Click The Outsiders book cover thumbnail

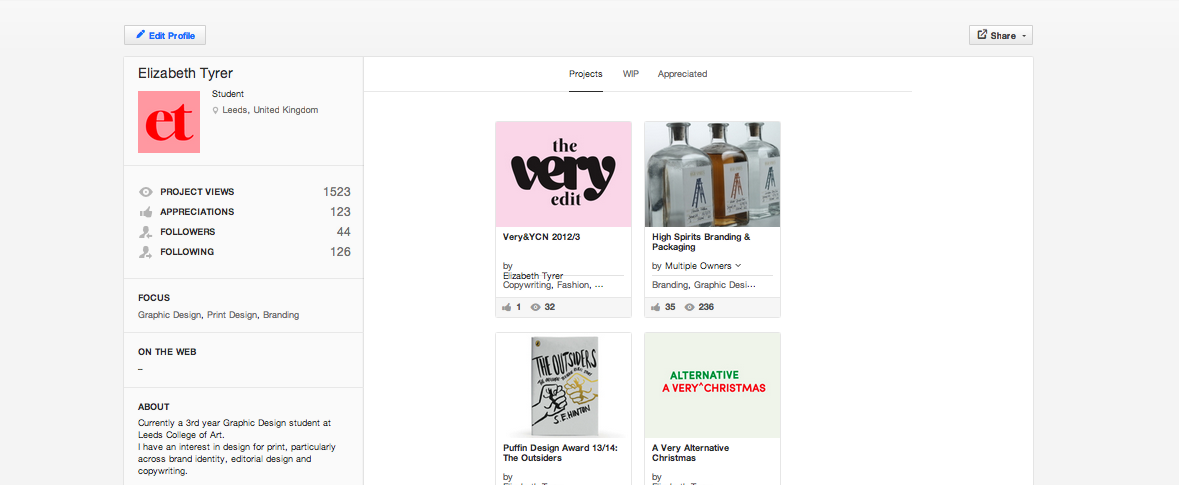click(x=563, y=385)
